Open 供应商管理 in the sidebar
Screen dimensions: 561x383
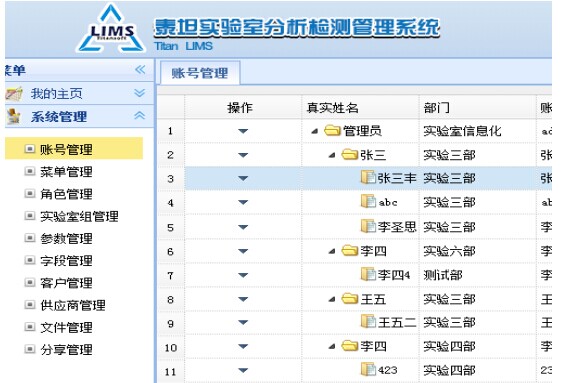(x=73, y=305)
